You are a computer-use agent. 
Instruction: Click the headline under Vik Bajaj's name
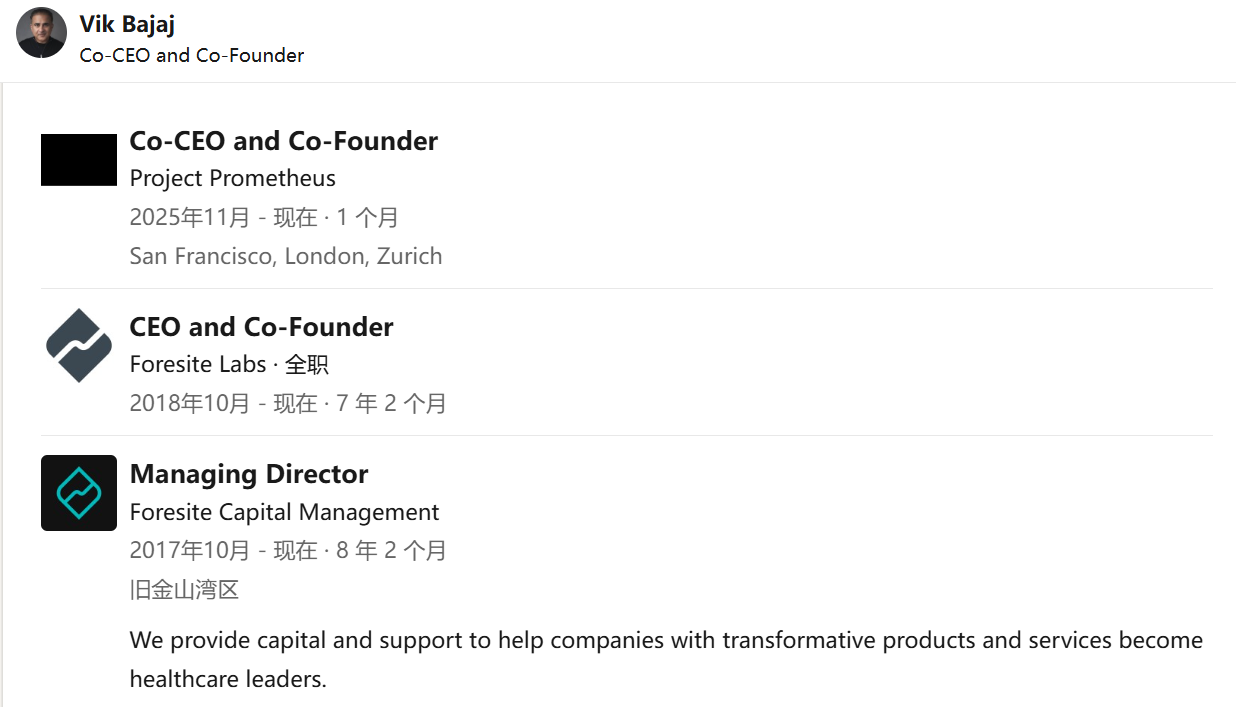click(191, 56)
